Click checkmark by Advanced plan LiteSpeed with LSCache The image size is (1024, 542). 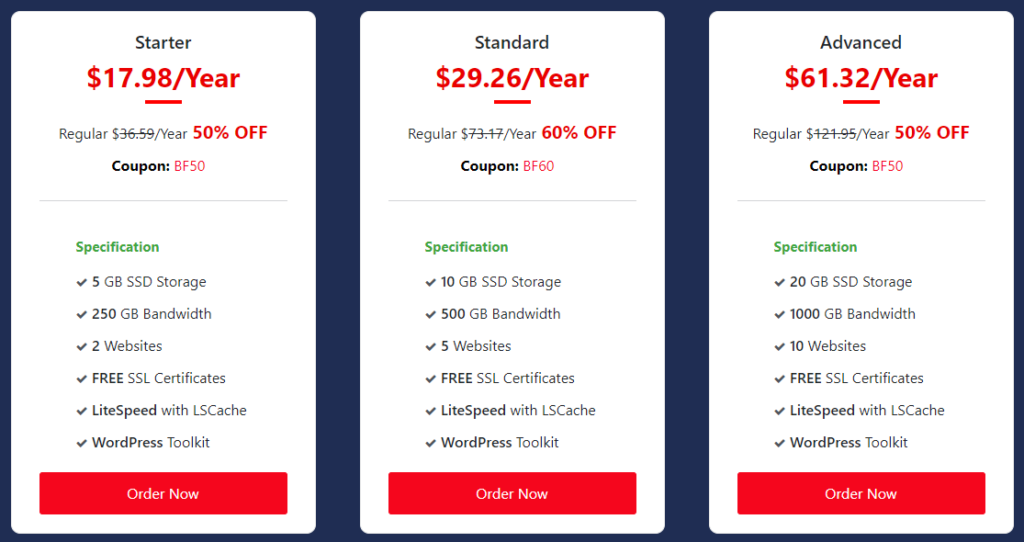pos(779,411)
